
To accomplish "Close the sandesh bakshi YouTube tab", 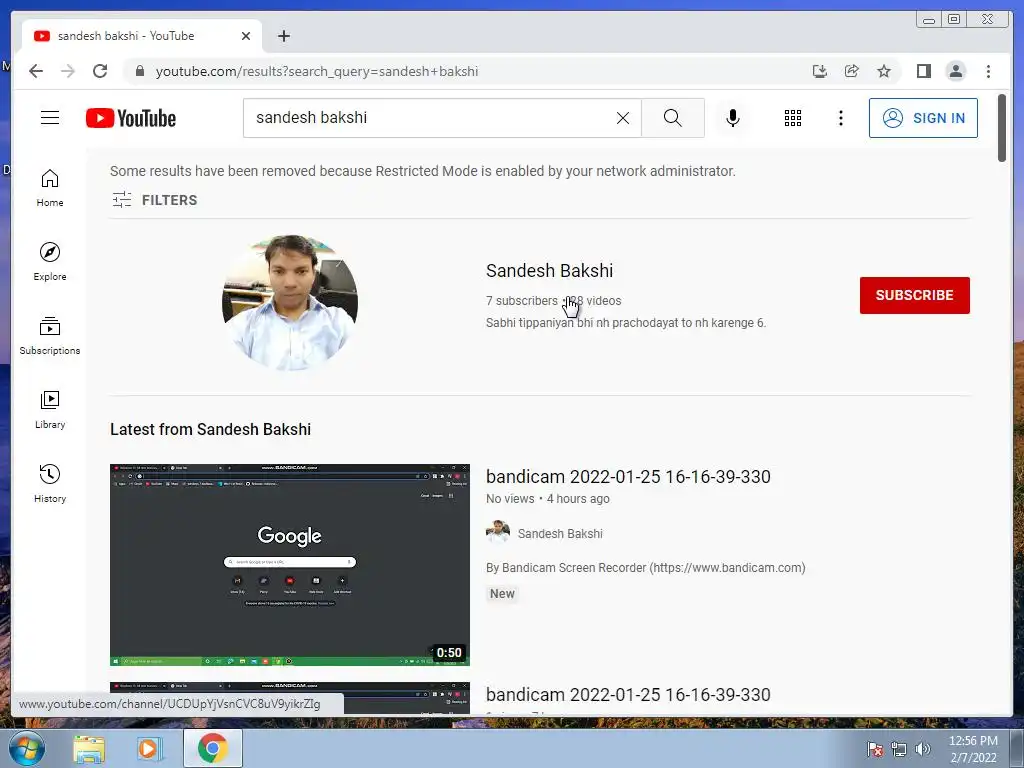I will point(246,36).
